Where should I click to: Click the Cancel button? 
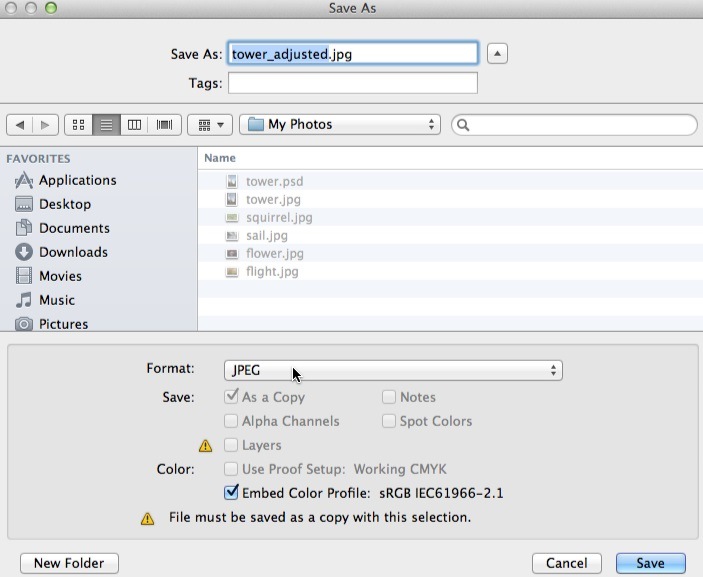567,563
